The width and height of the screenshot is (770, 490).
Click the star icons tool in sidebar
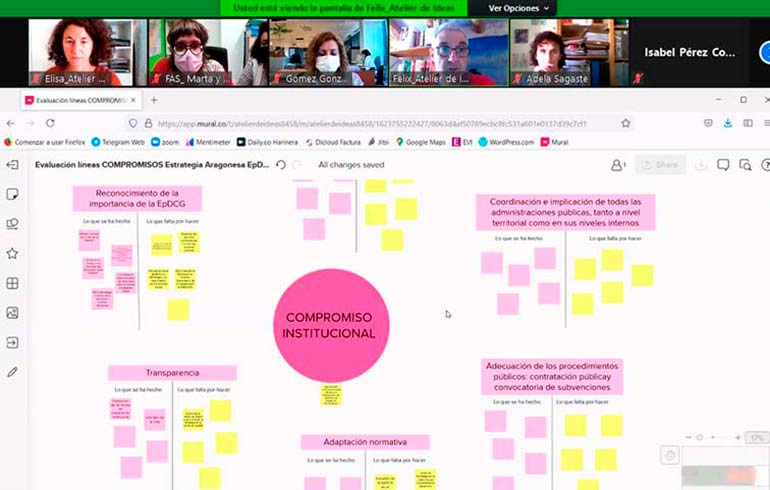click(12, 253)
